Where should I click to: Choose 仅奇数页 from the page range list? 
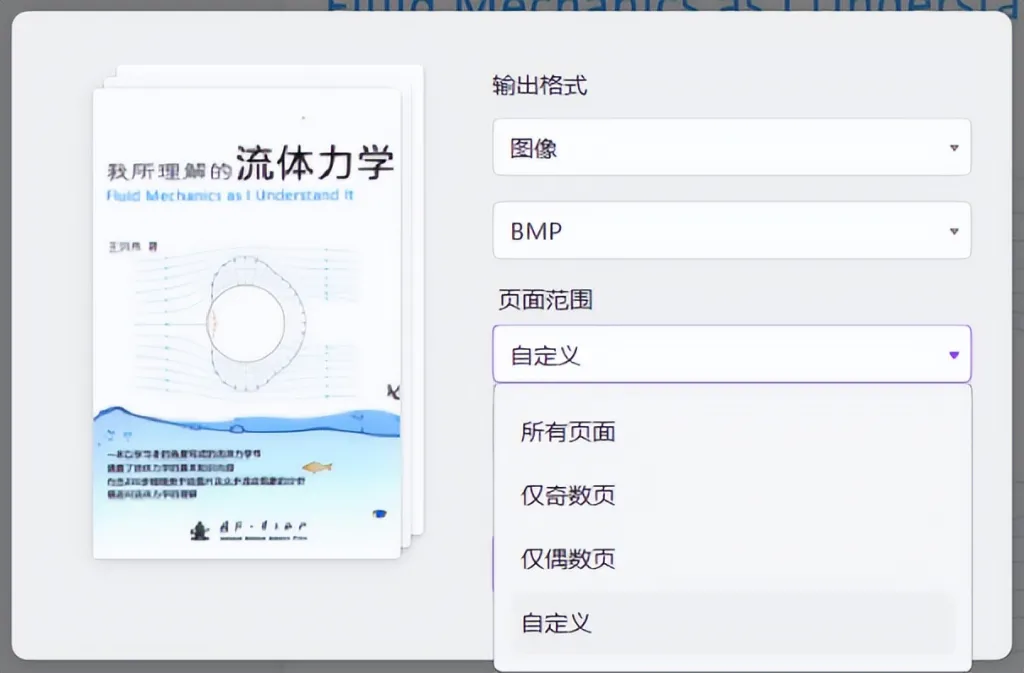coord(732,495)
